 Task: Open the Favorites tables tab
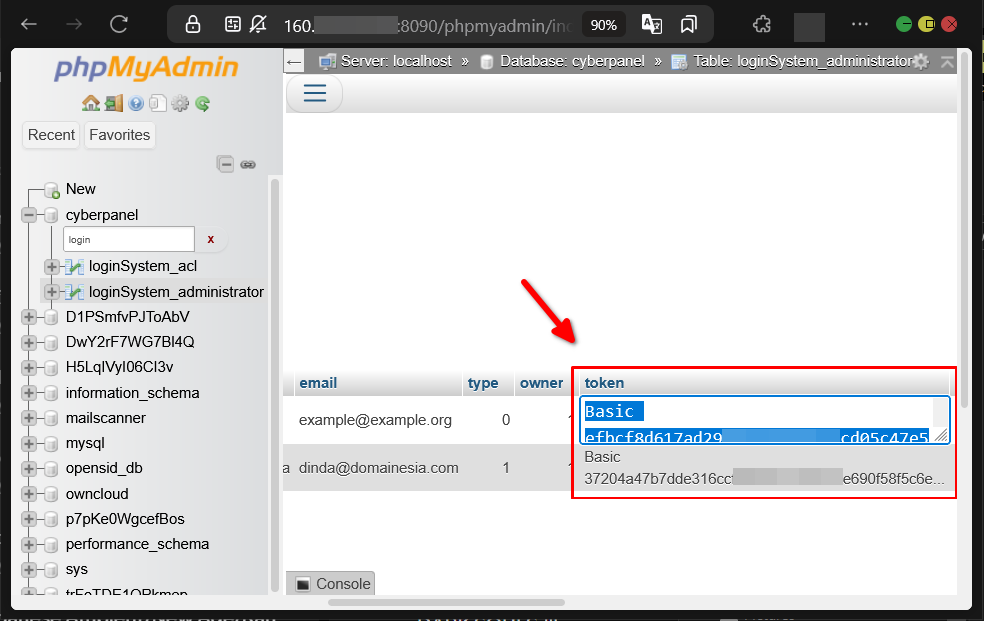(x=120, y=135)
